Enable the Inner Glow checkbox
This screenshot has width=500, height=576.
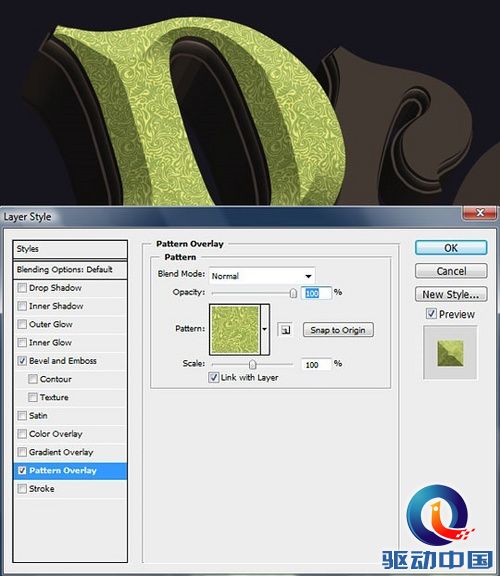click(22, 342)
